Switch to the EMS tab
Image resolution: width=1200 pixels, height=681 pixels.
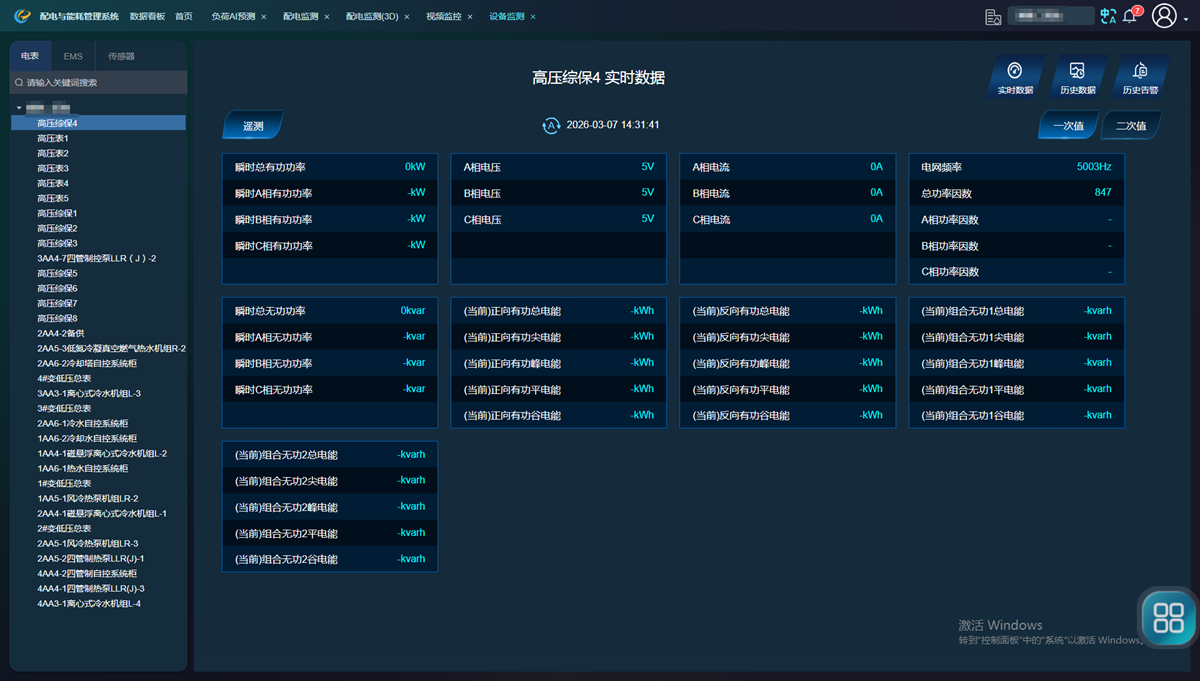click(73, 56)
